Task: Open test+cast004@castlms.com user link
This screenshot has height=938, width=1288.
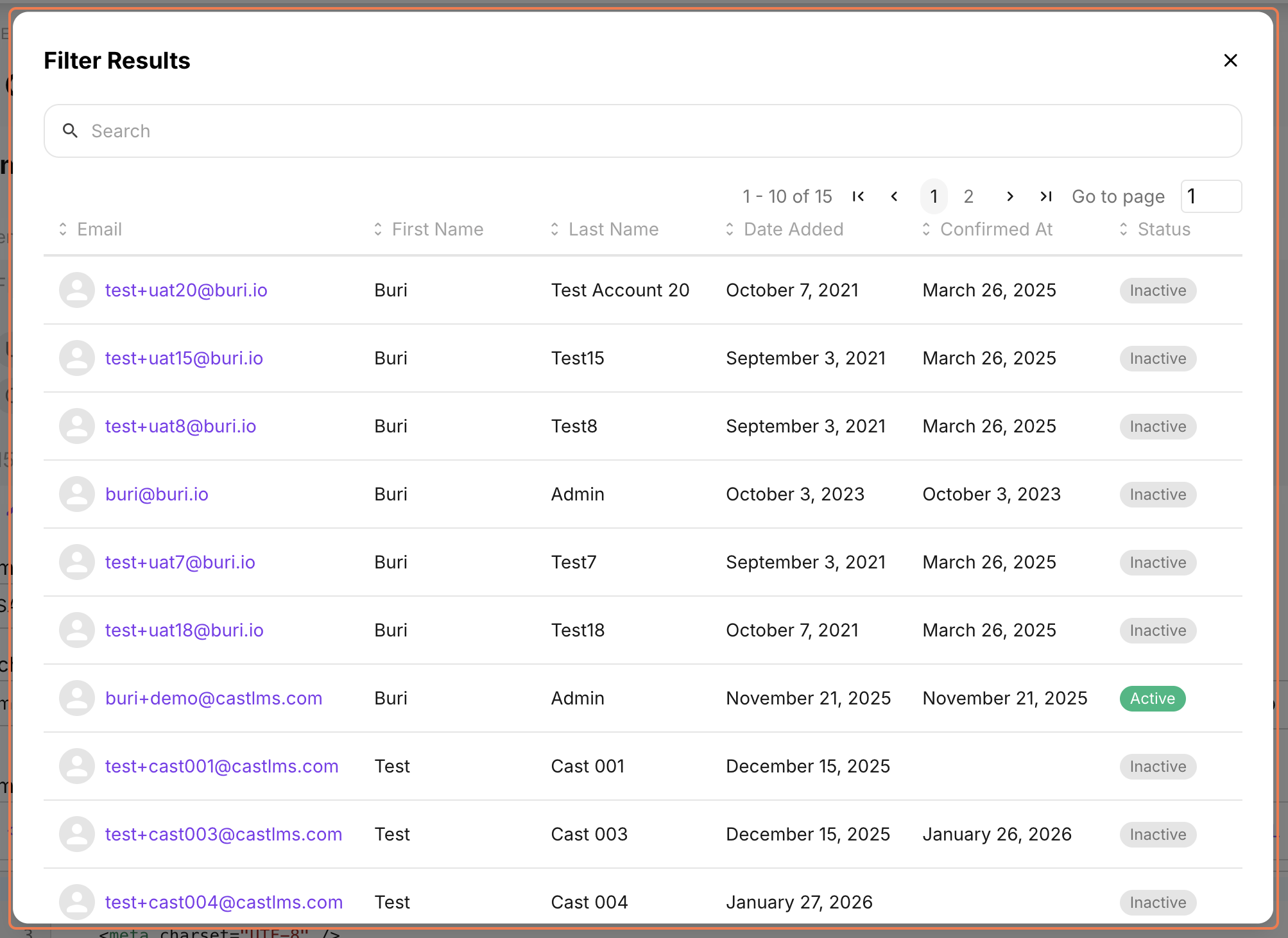Action: [224, 902]
